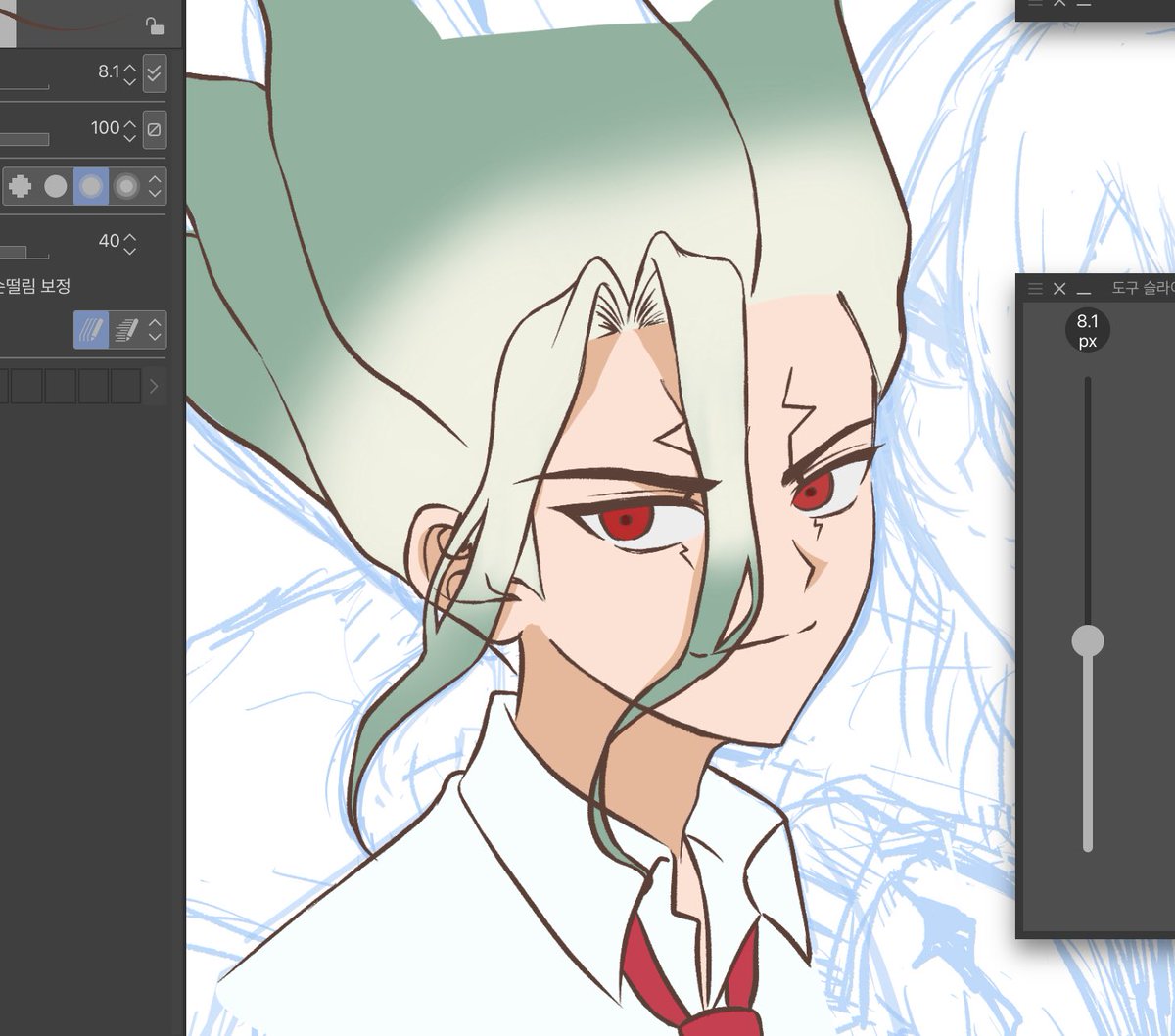The height and width of the screenshot is (1036, 1175).
Task: Click the stabilization value 40 field
Action: 109,240
